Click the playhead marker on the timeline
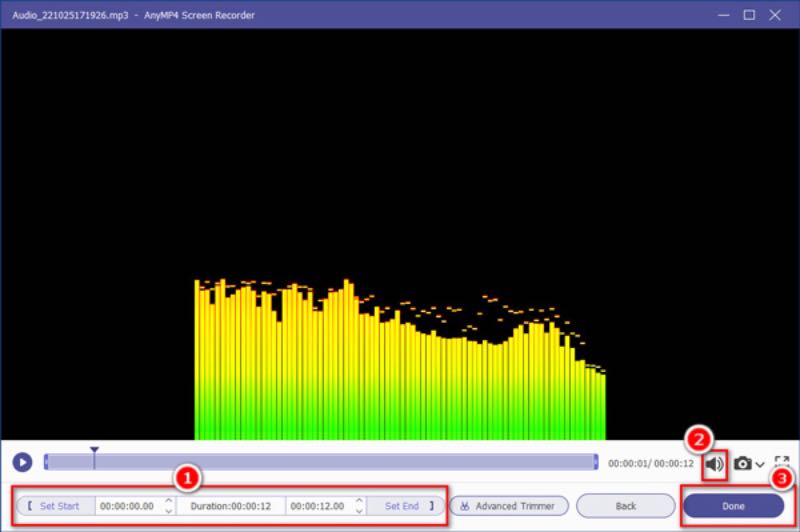The height and width of the screenshot is (532, 800). [x=94, y=453]
